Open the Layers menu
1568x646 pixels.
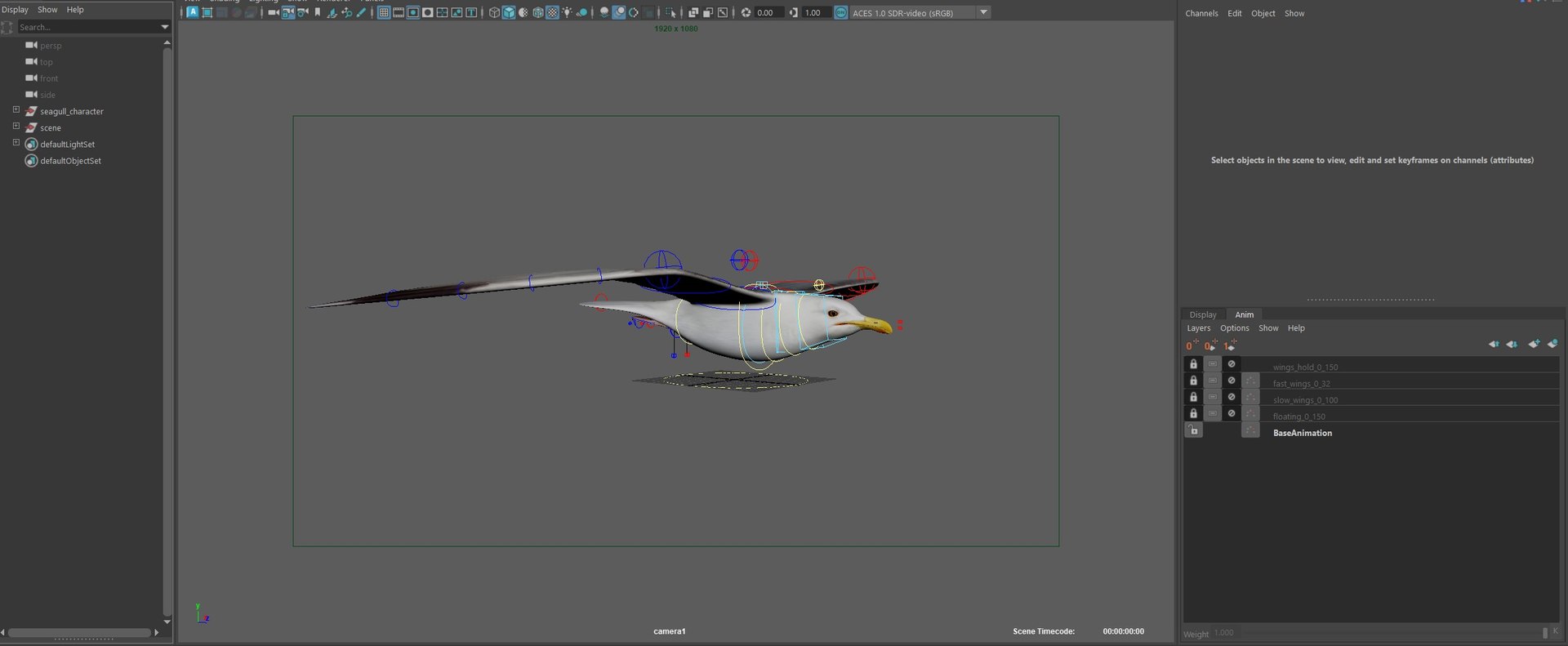click(1198, 328)
